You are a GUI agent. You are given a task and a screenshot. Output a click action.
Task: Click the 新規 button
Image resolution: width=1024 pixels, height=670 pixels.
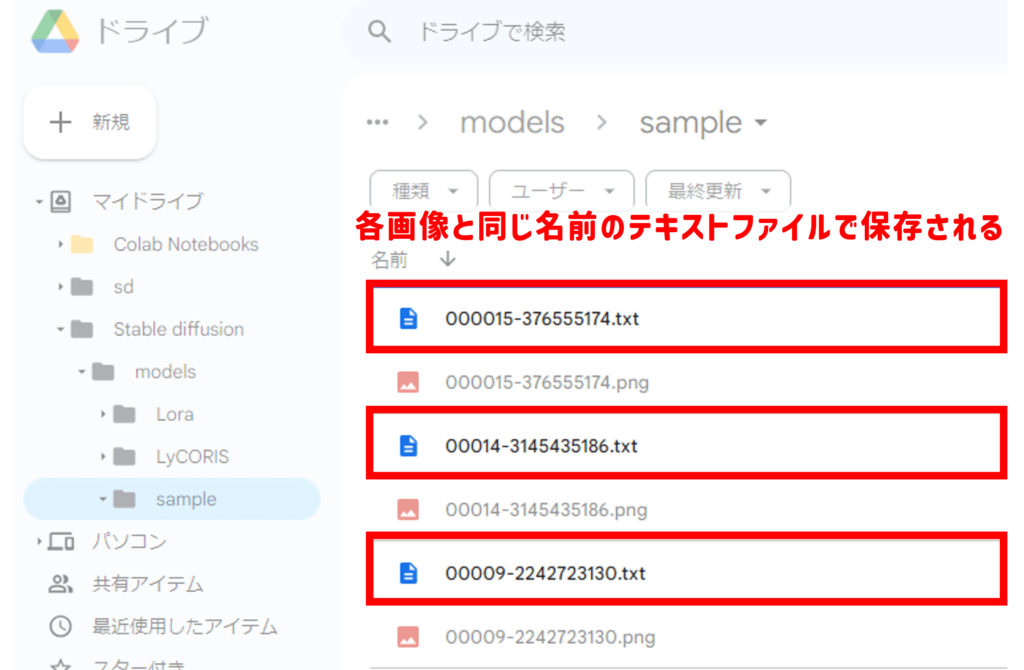coord(90,122)
